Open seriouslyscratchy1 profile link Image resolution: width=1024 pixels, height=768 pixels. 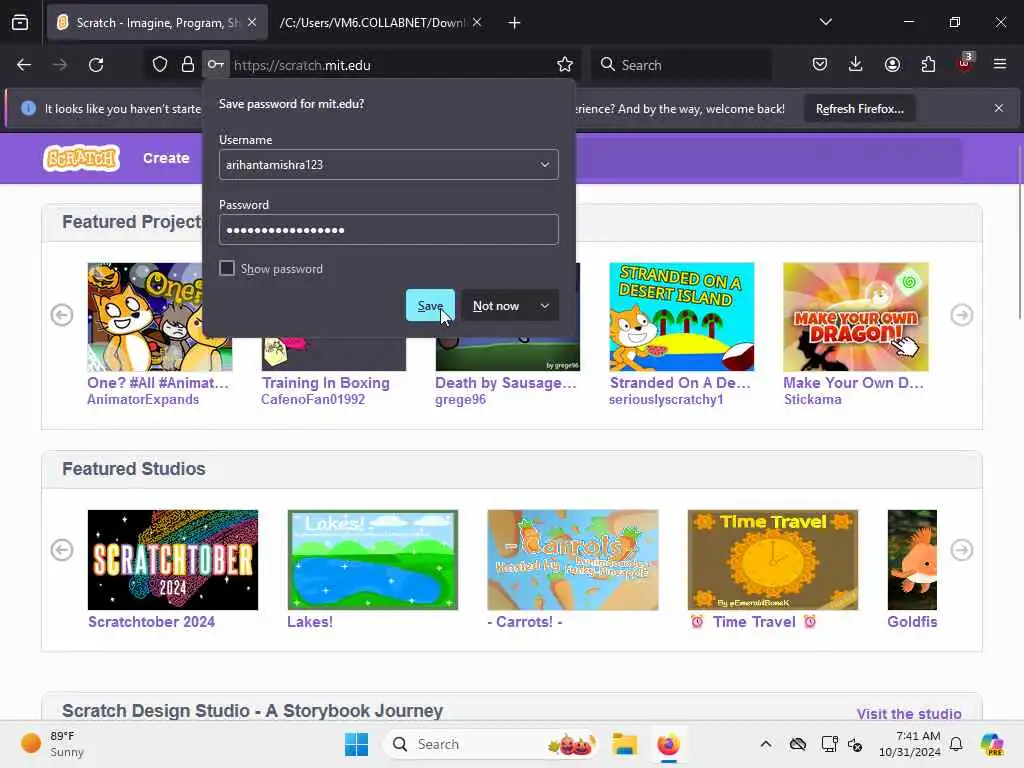(666, 400)
